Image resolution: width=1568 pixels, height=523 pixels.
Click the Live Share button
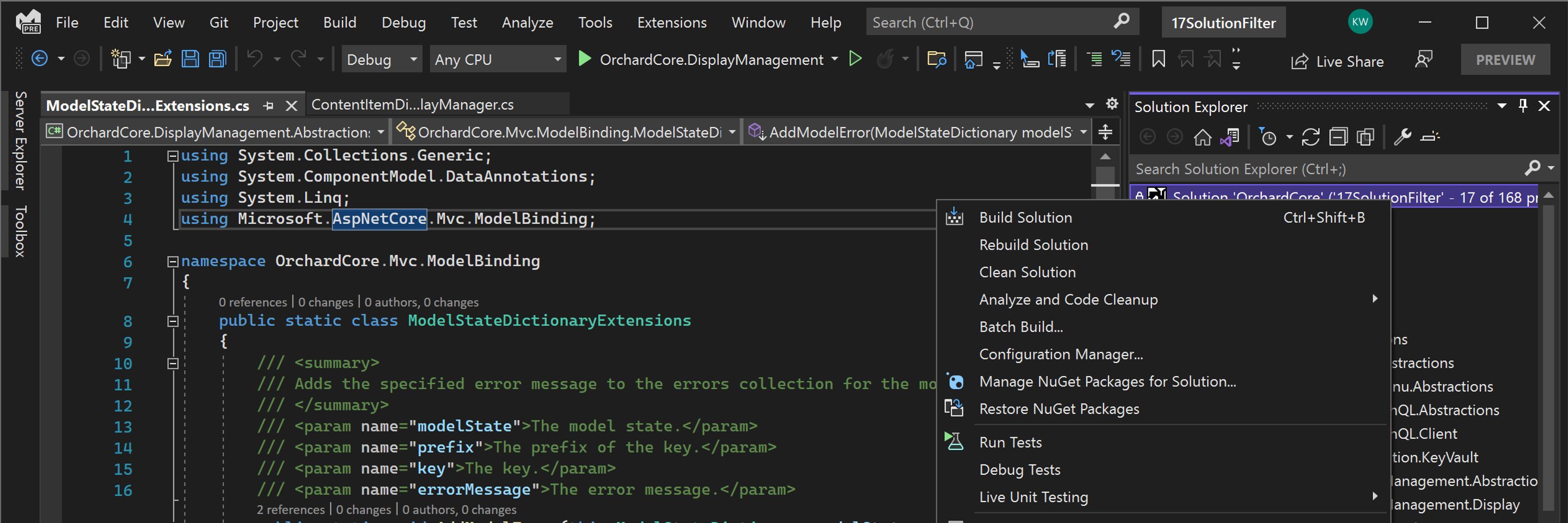pyautogui.click(x=1336, y=61)
